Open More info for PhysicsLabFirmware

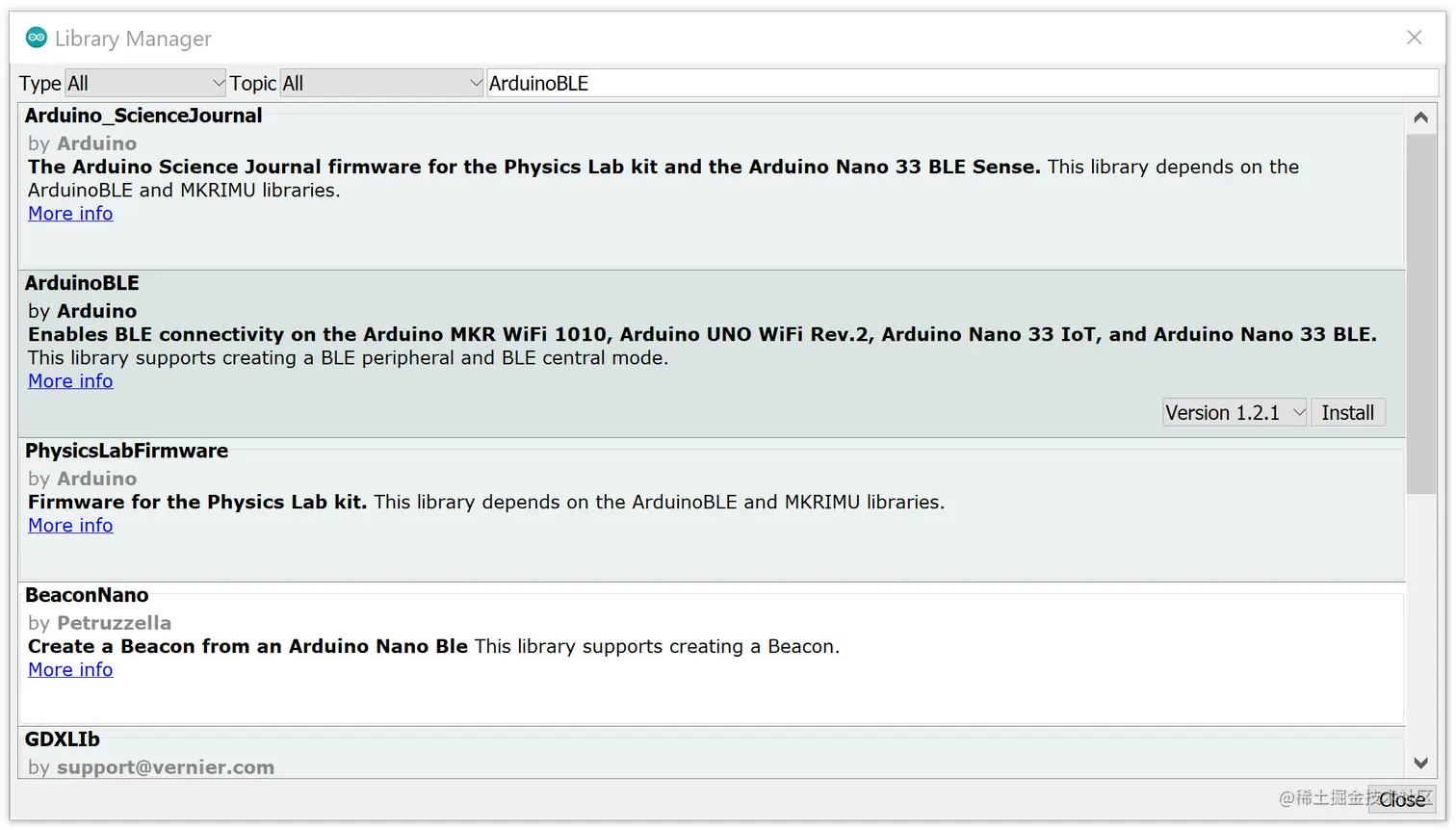click(x=69, y=525)
